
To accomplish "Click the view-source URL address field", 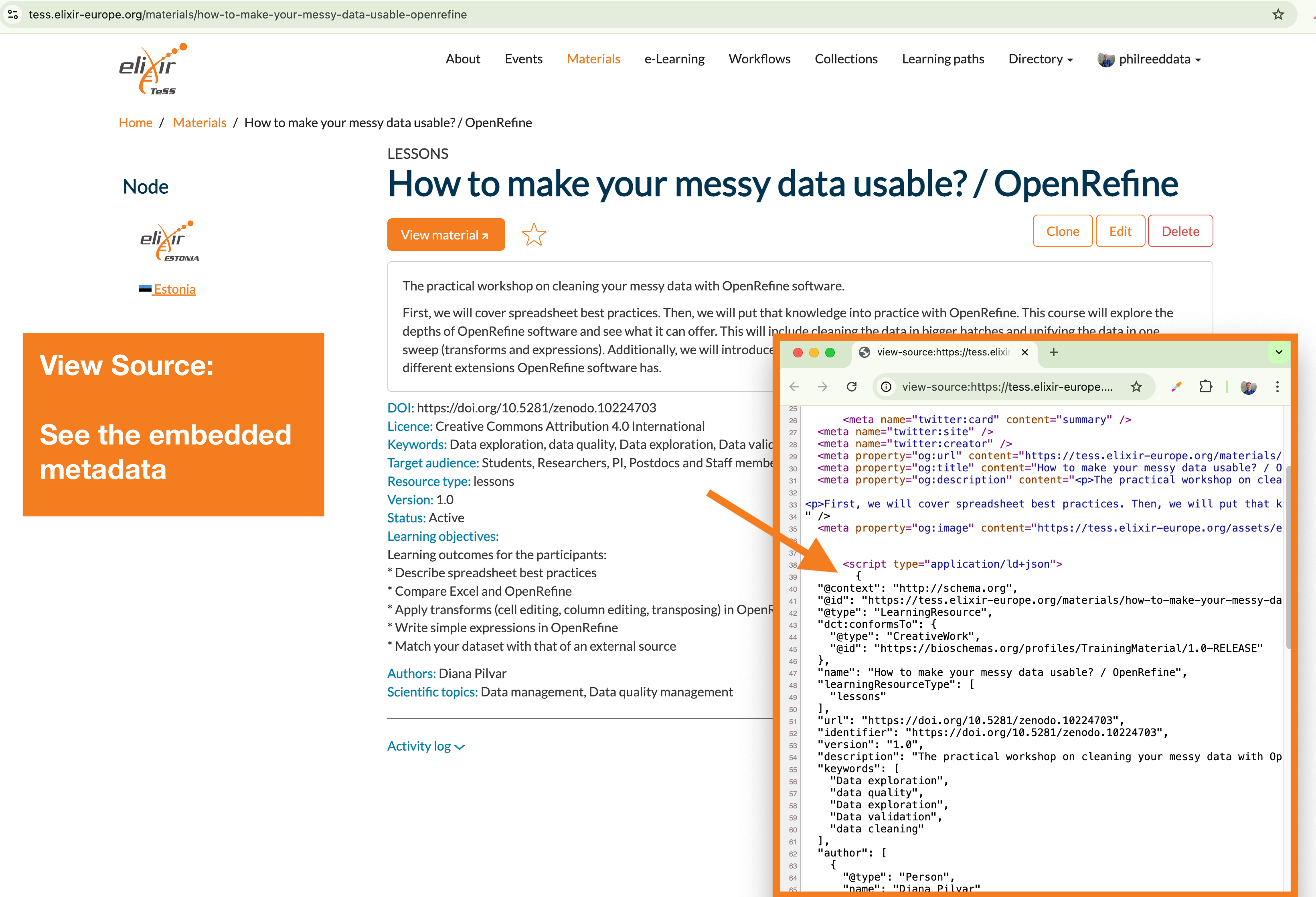I will pyautogui.click(x=1006, y=386).
